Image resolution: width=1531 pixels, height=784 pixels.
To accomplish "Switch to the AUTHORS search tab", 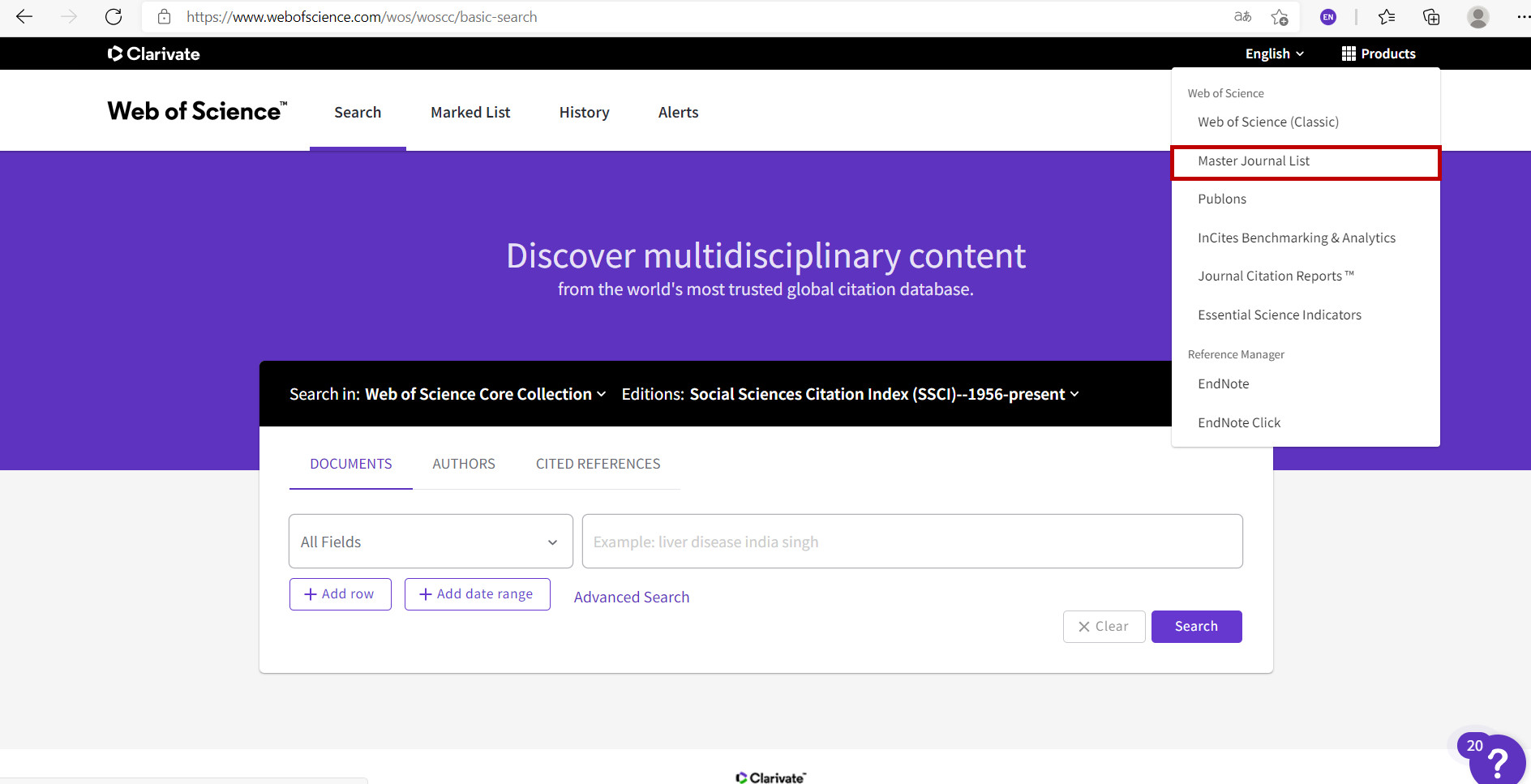I will tap(464, 464).
